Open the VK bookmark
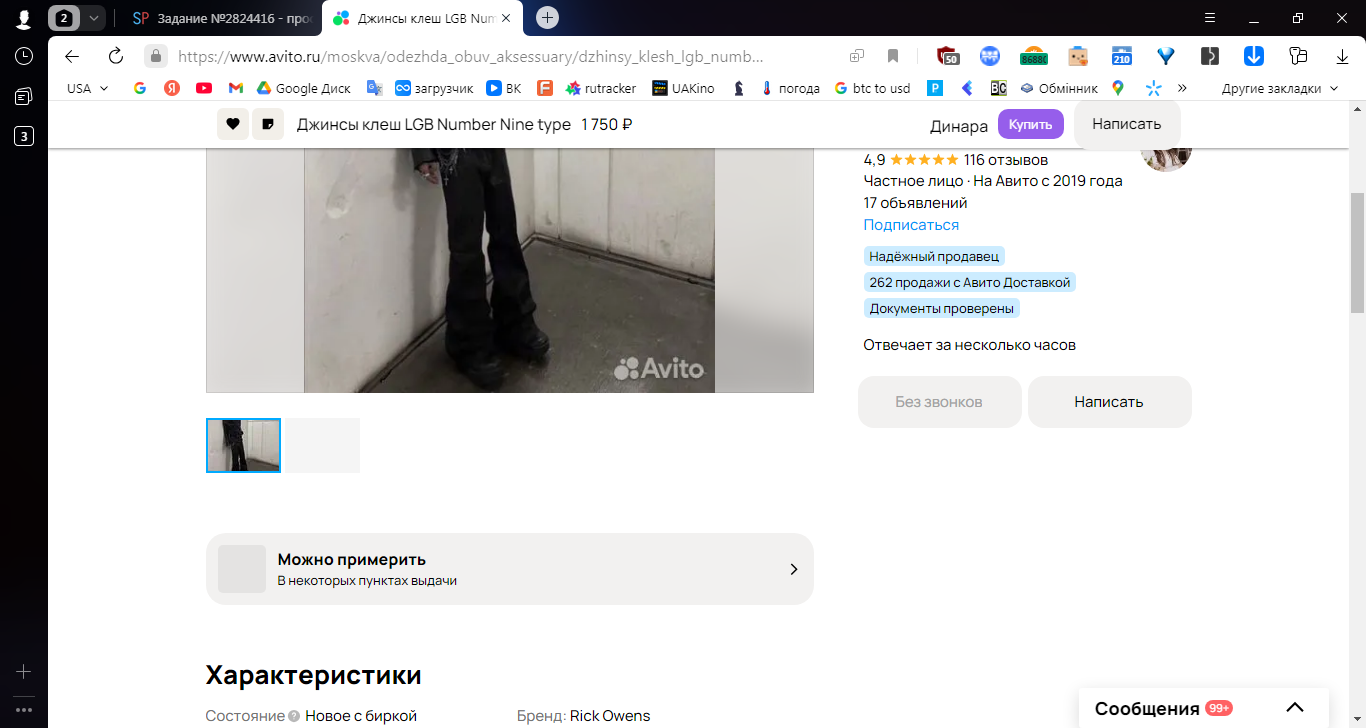The image size is (1366, 728). tap(504, 88)
